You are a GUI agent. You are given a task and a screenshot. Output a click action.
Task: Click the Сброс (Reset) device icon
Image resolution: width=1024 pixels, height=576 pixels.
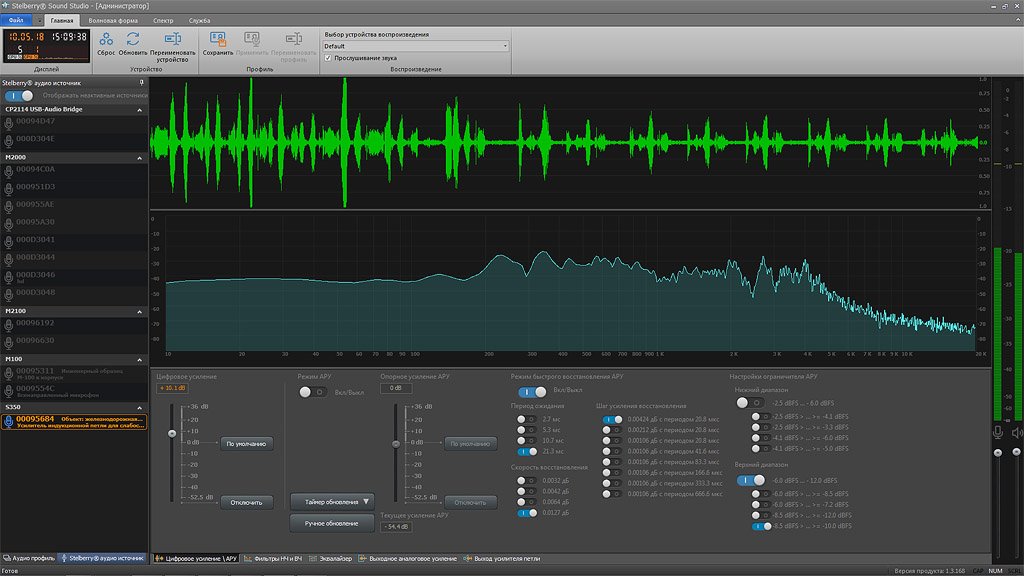coord(106,40)
